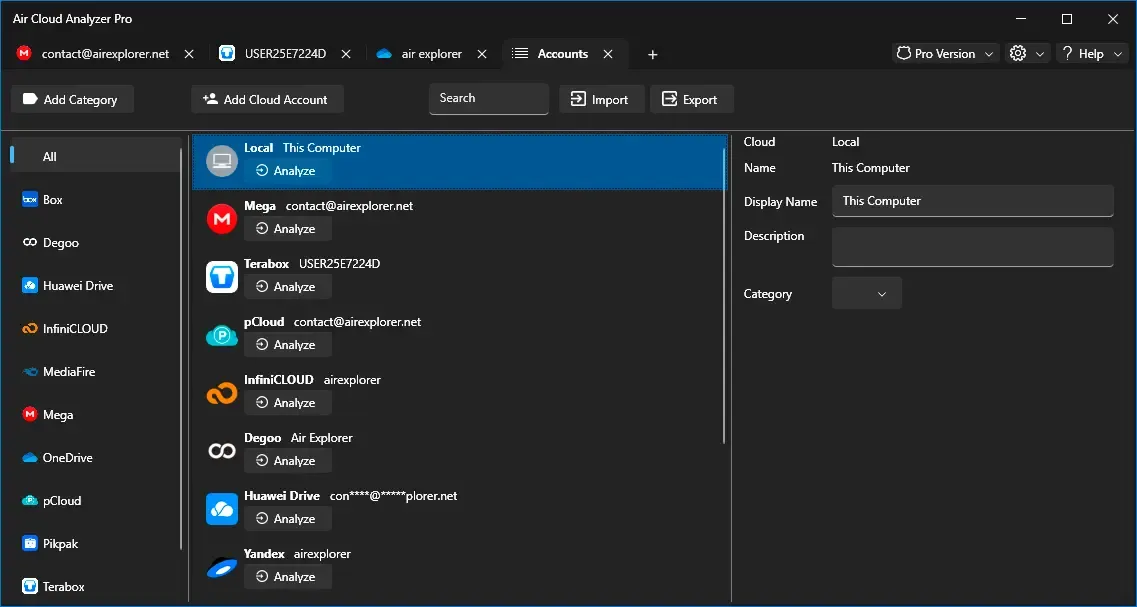Open the Help menu
This screenshot has width=1137, height=607.
(x=1092, y=54)
